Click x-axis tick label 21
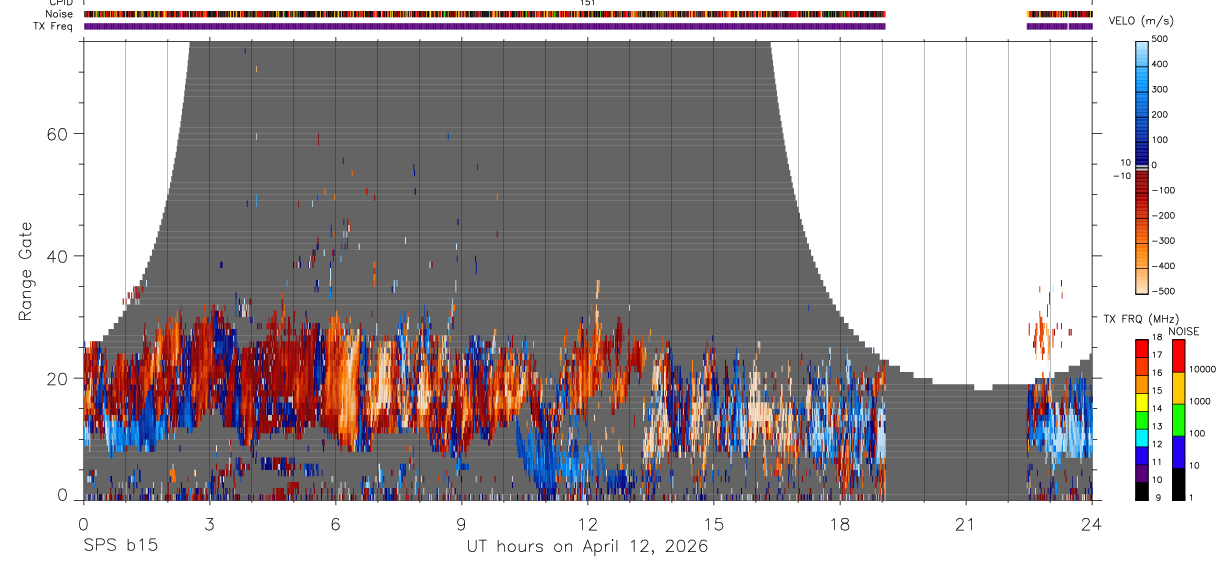Image resolution: width=1228 pixels, height=567 pixels. [x=965, y=524]
